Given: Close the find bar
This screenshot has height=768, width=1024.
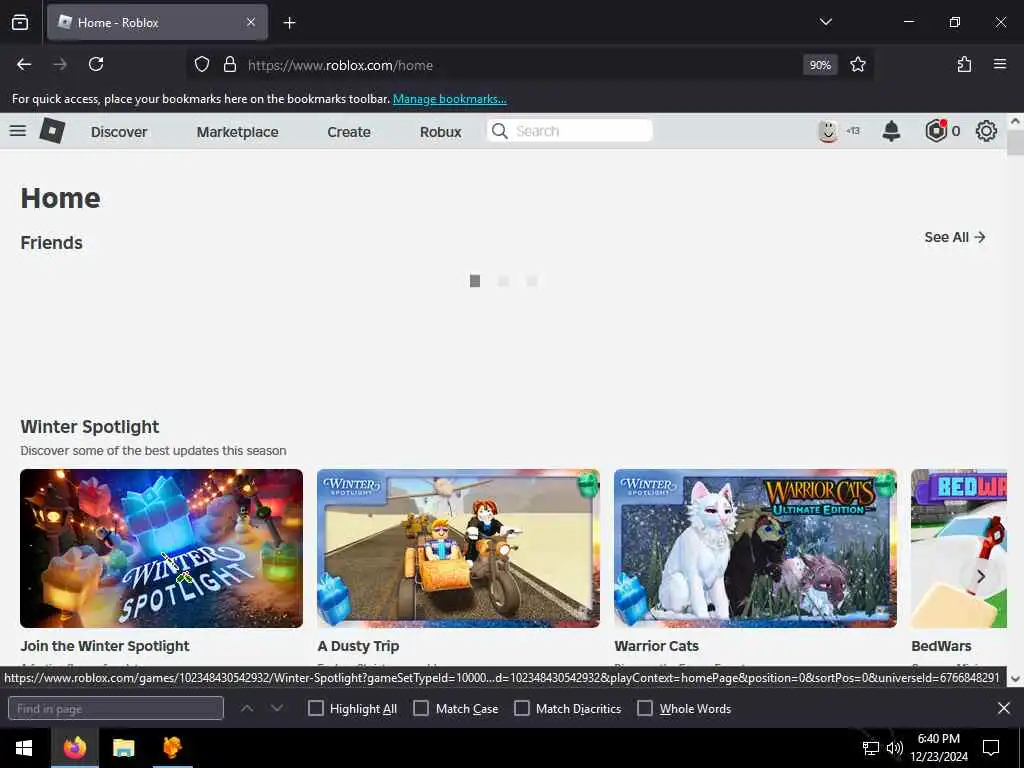Looking at the screenshot, I should pyautogui.click(x=1004, y=708).
